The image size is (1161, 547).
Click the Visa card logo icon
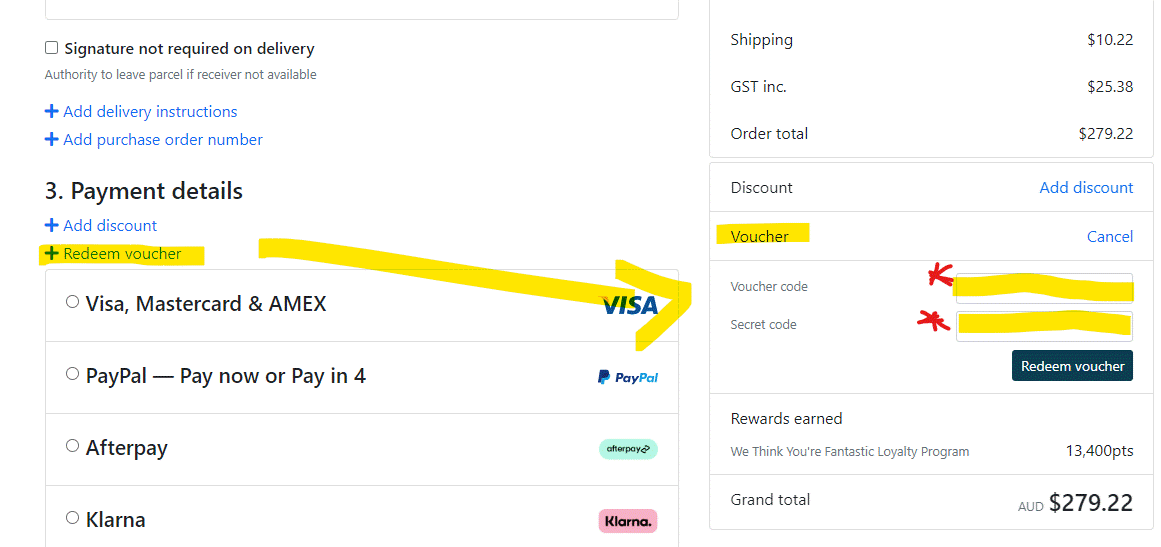[629, 305]
